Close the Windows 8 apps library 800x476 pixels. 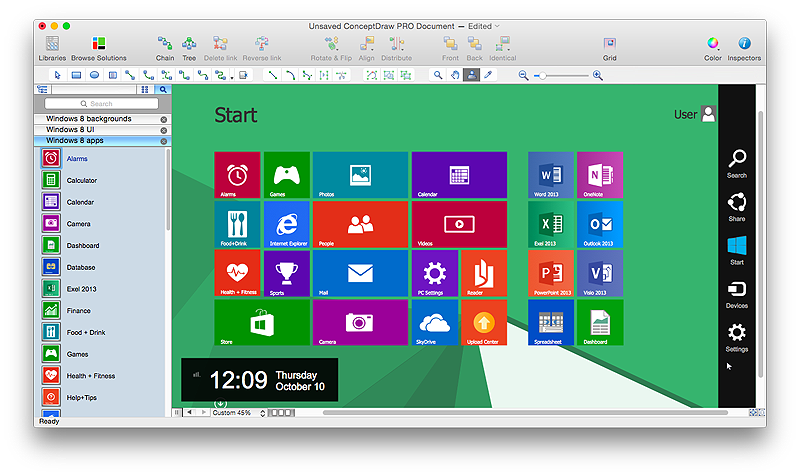[164, 141]
